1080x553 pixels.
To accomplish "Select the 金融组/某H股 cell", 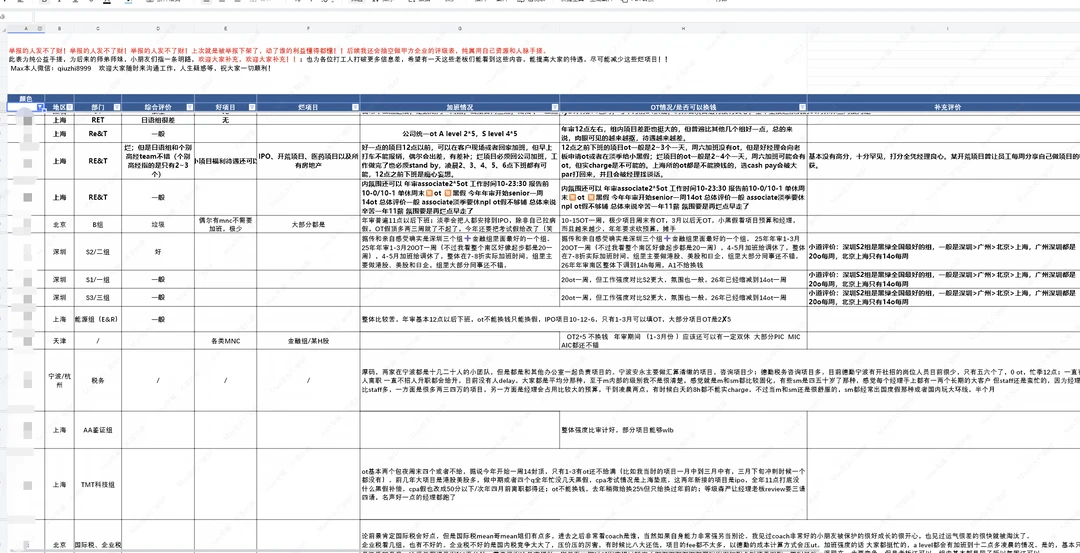I will (308, 341).
